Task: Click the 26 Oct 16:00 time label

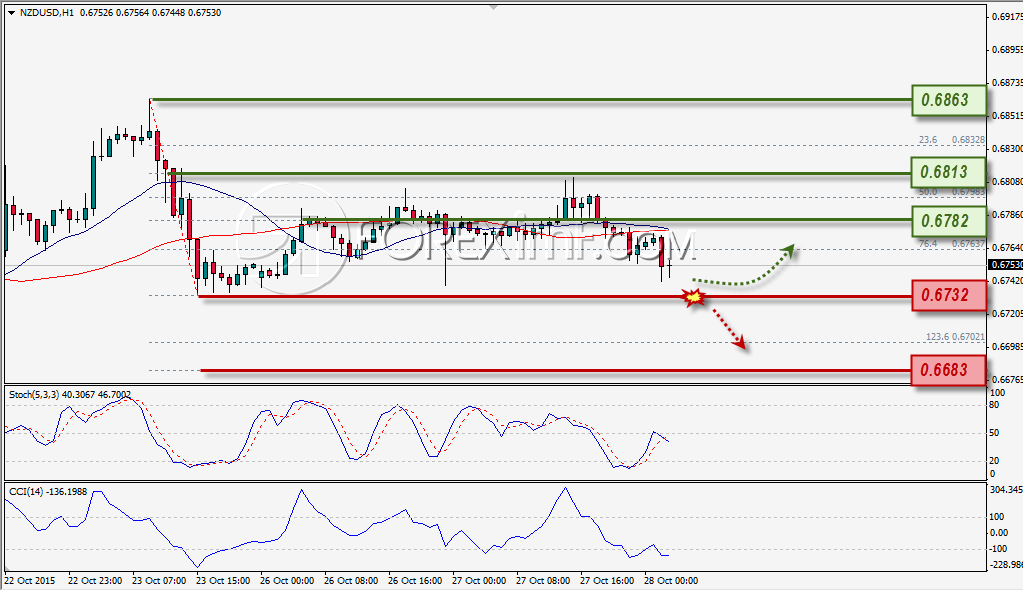Action: pyautogui.click(x=414, y=581)
